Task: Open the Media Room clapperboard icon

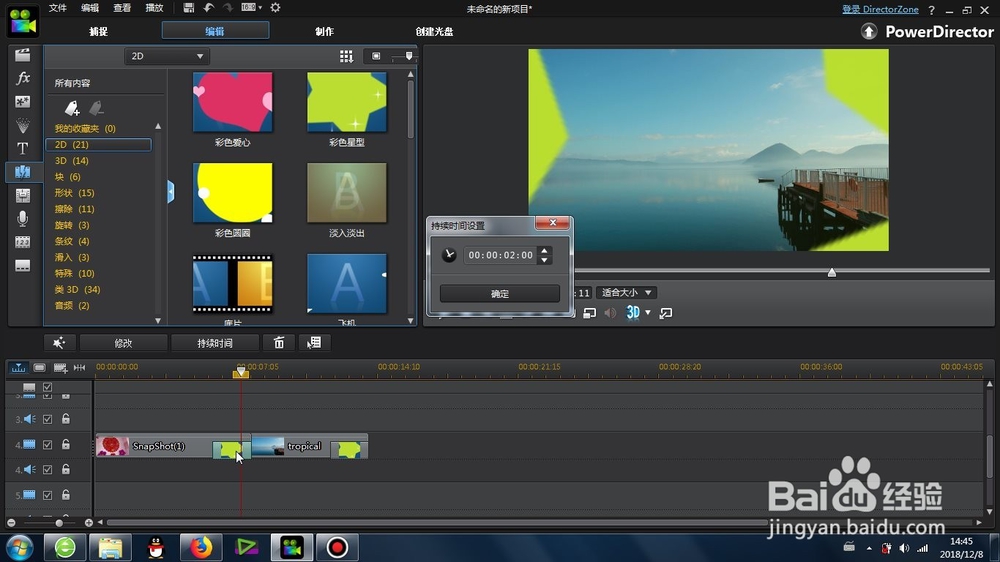Action: pos(22,55)
